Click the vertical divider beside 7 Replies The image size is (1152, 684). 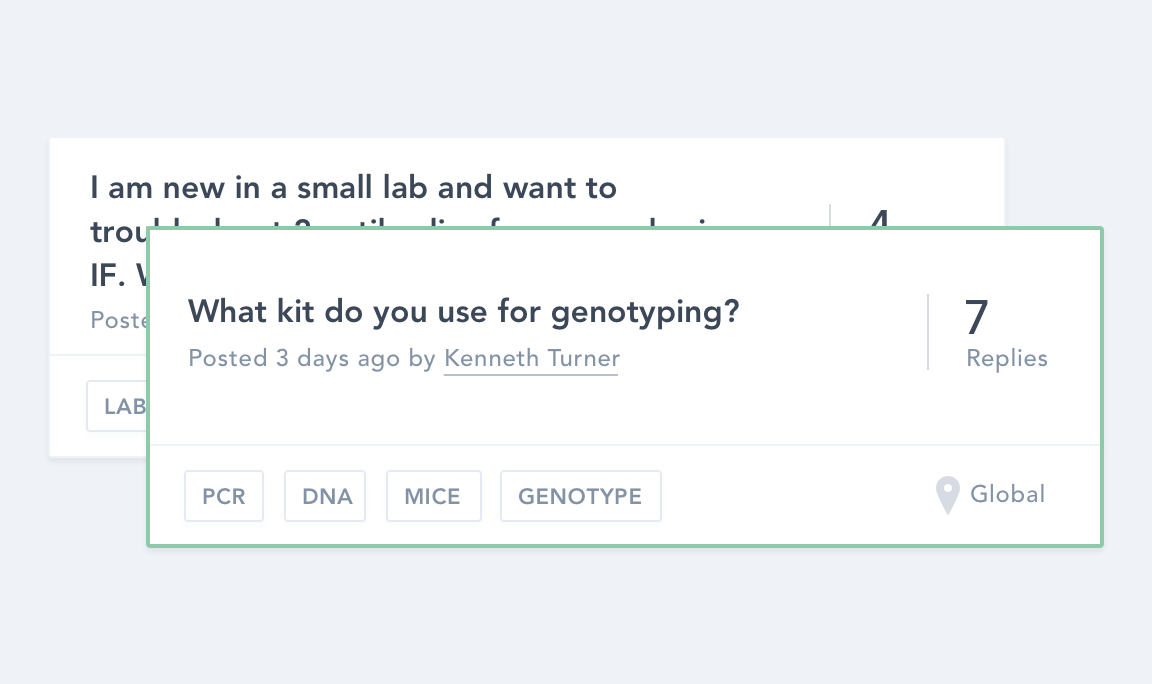point(928,332)
